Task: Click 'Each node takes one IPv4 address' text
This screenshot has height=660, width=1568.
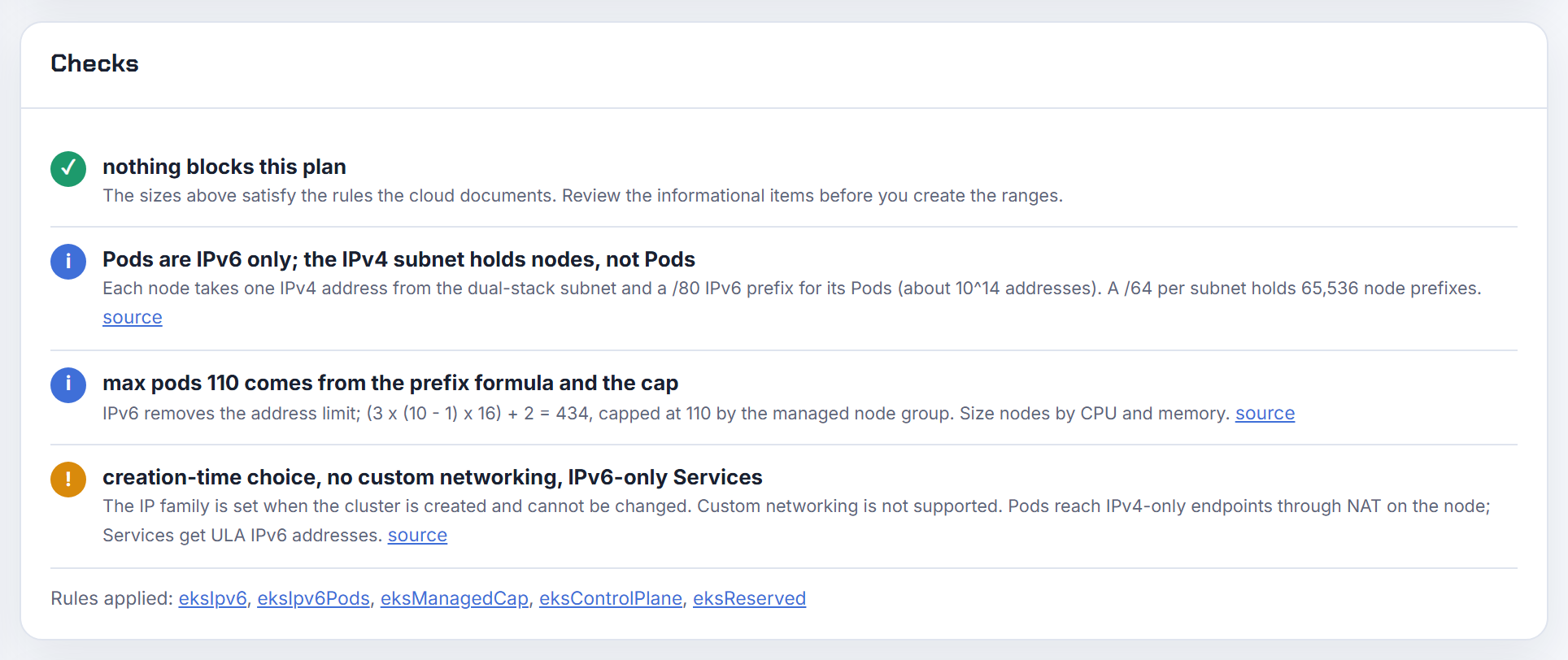Action: pos(792,289)
